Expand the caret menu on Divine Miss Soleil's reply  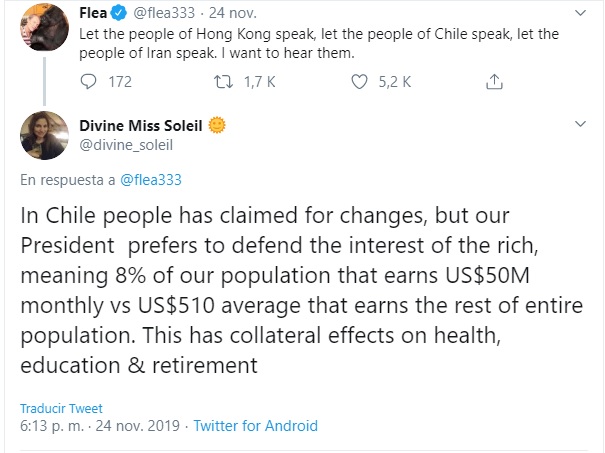pos(579,125)
